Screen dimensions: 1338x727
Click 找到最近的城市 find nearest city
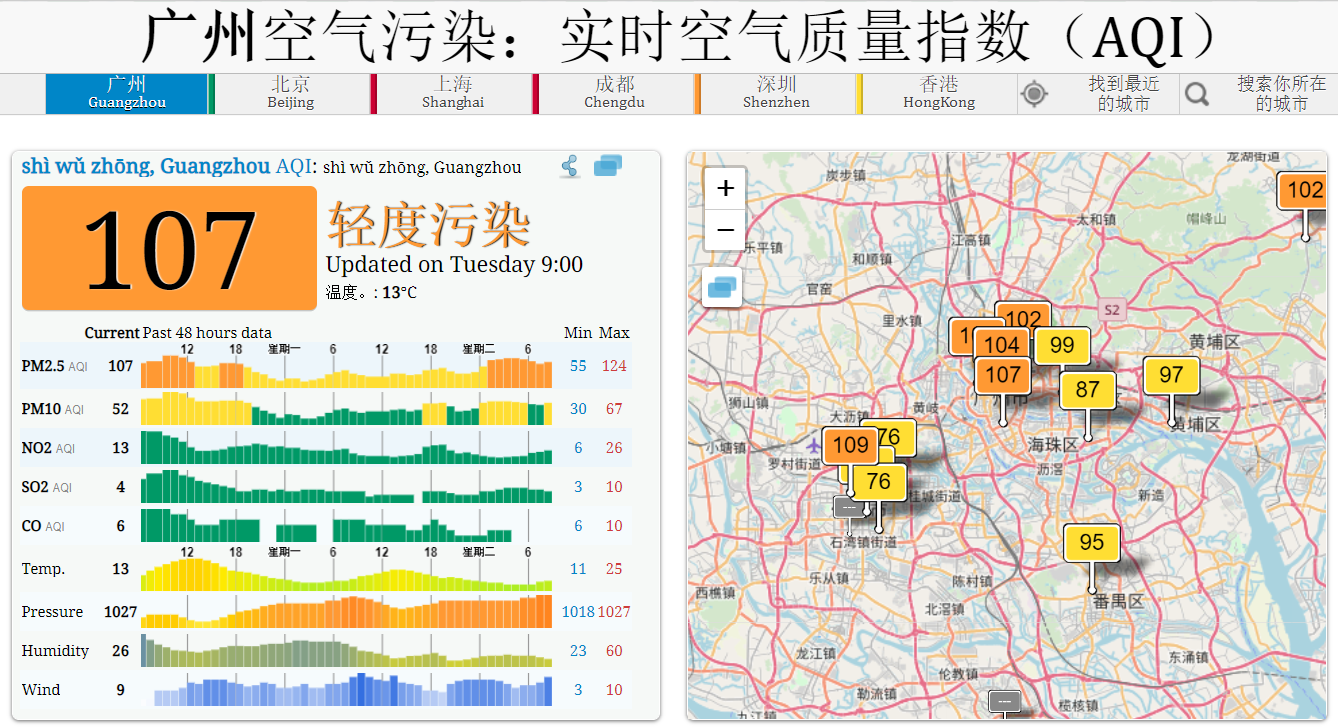(x=1123, y=94)
